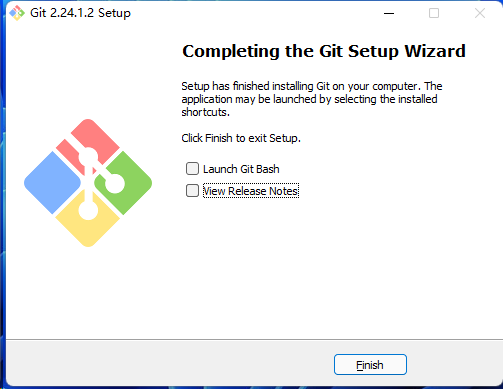Select the focused "View Release Notes" label
This screenshot has height=389, width=503.
[251, 191]
